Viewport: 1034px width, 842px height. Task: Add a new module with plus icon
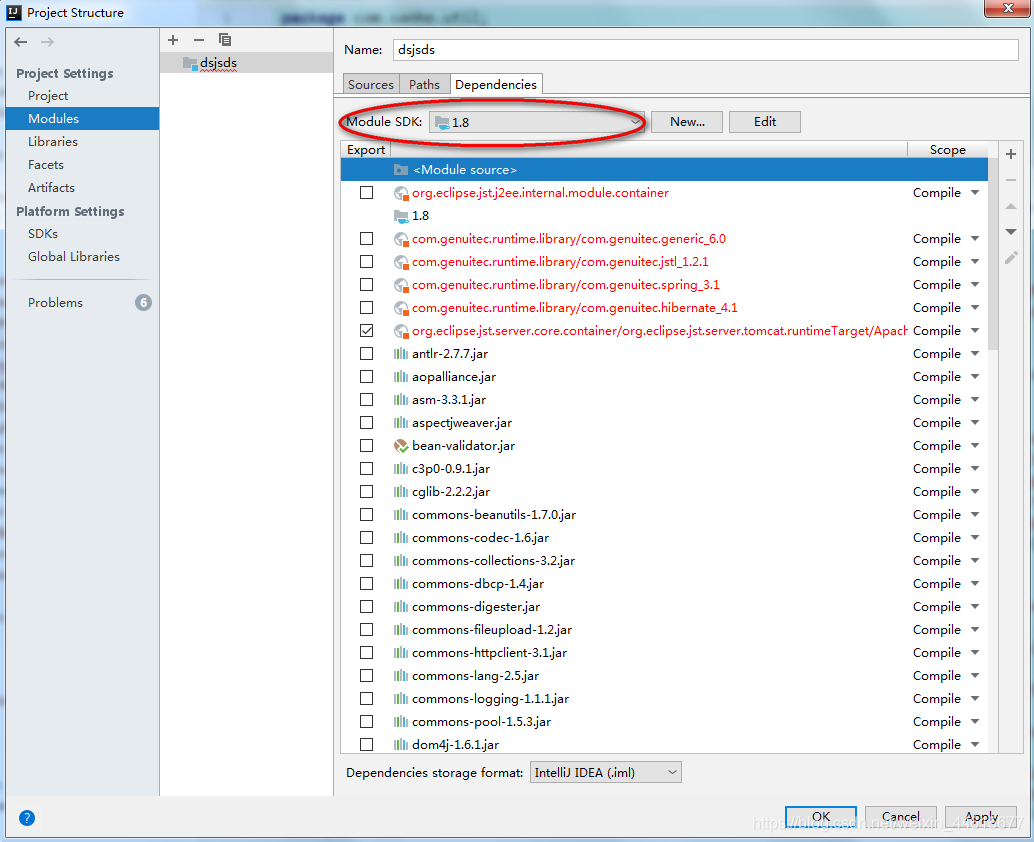(x=173, y=40)
